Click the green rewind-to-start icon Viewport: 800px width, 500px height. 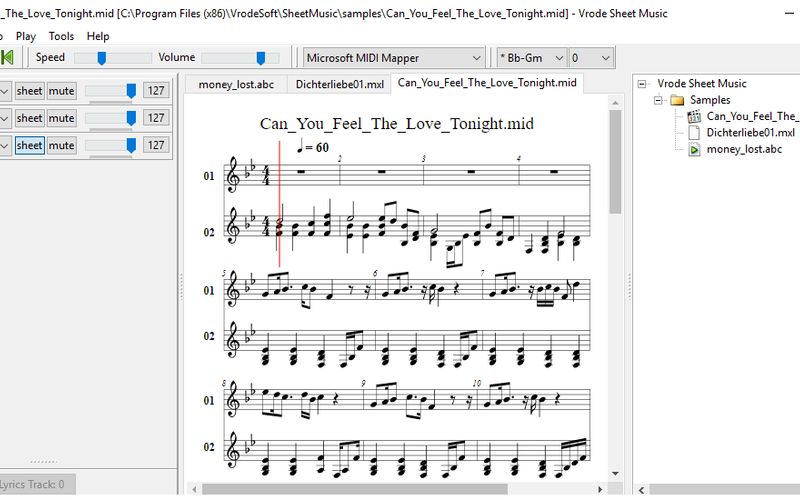(7, 57)
